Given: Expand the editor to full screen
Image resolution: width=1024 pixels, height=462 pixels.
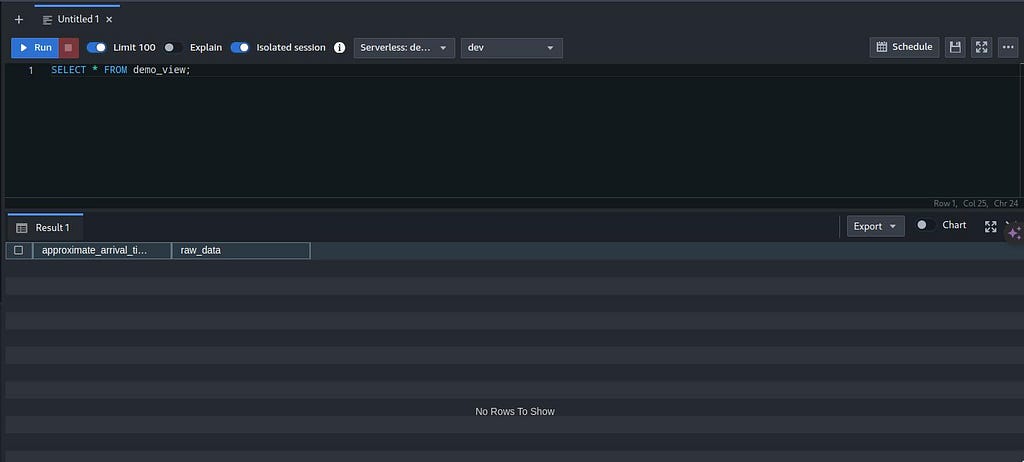Looking at the screenshot, I should click(982, 47).
